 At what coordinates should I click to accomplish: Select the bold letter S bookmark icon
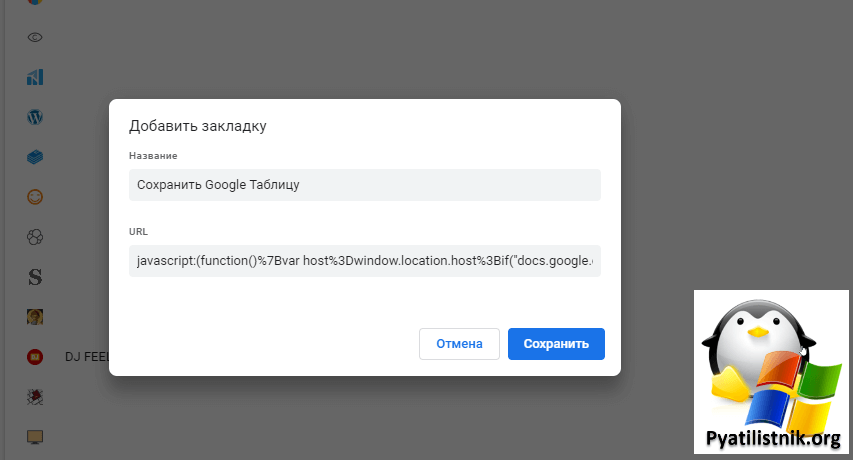tap(35, 276)
